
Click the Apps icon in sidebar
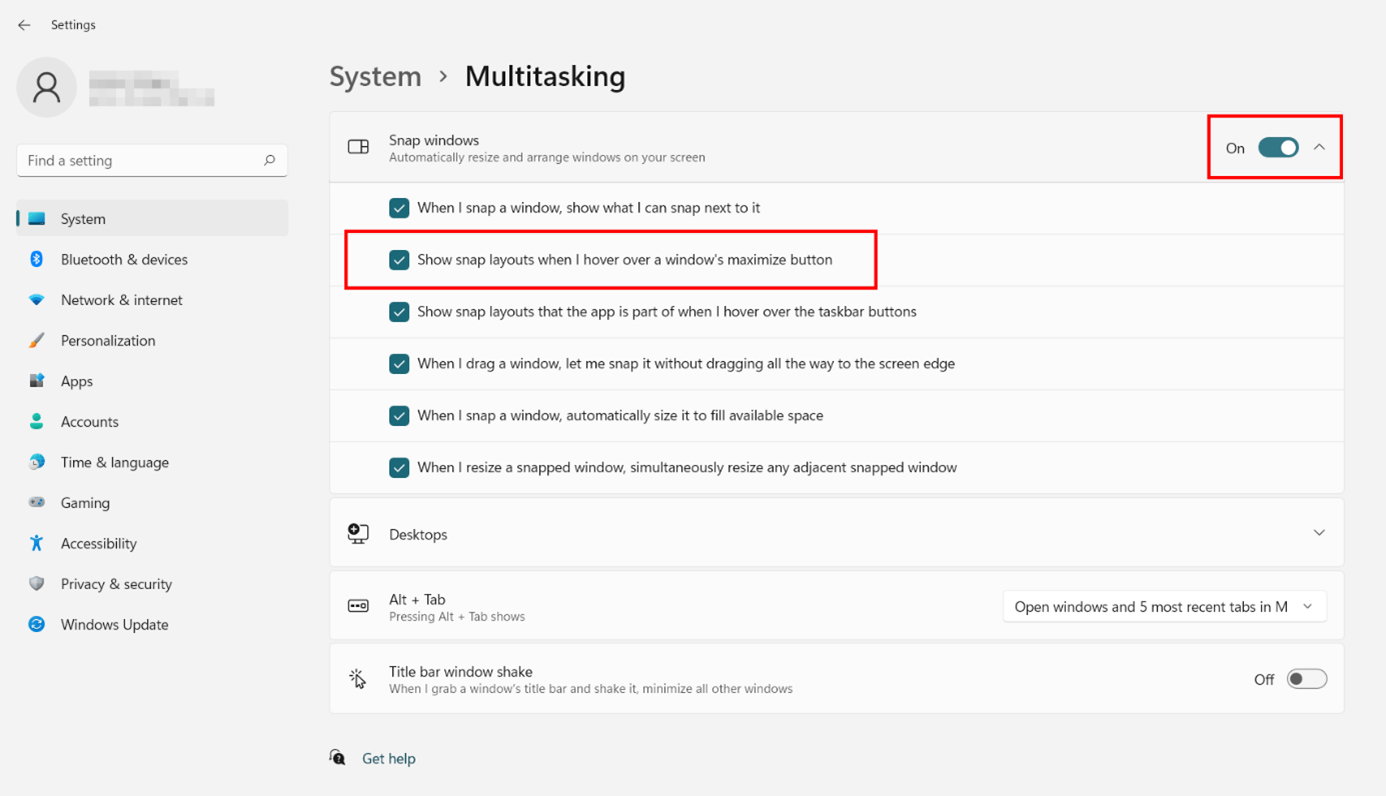[x=37, y=381]
